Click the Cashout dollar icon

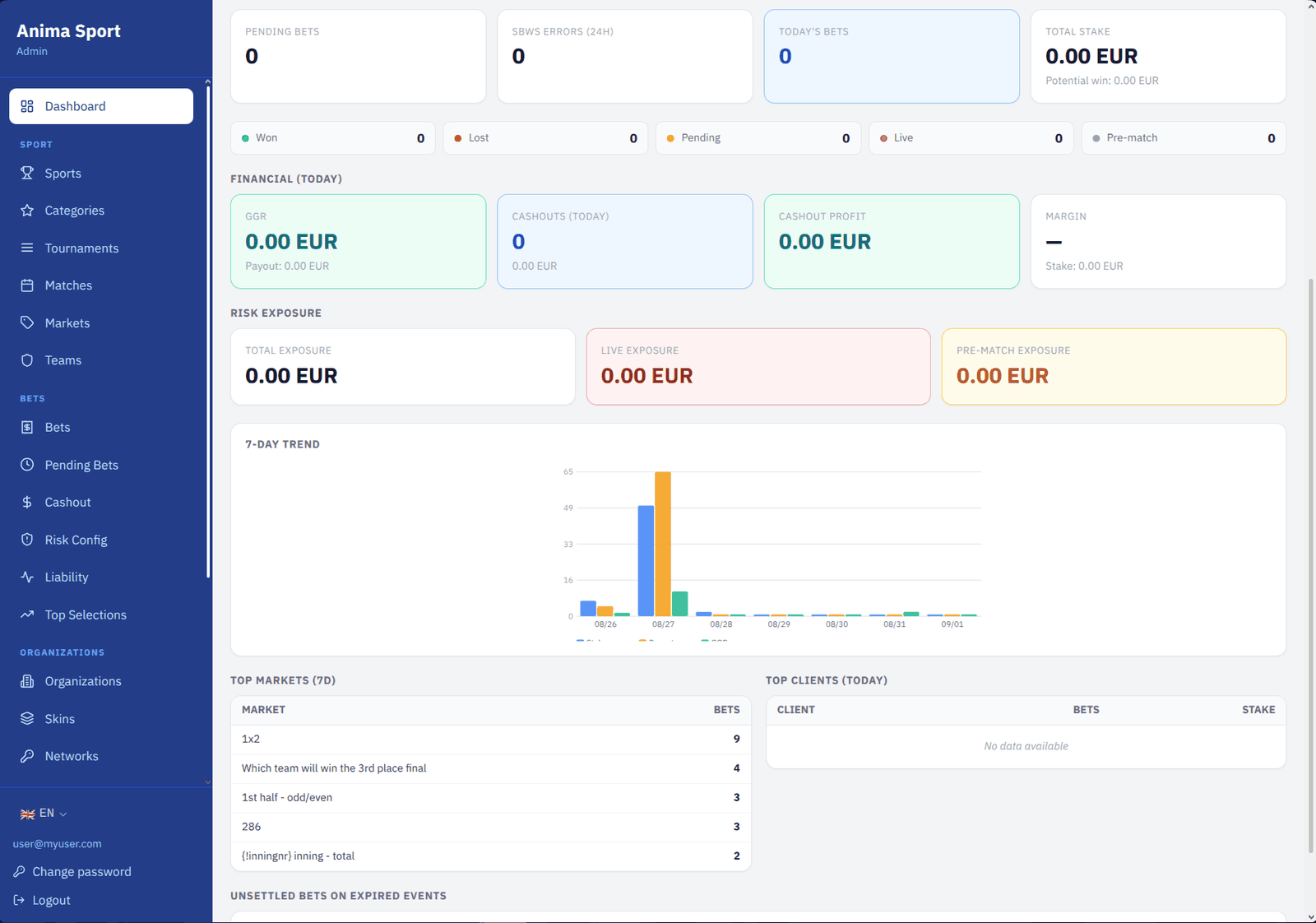click(x=27, y=502)
